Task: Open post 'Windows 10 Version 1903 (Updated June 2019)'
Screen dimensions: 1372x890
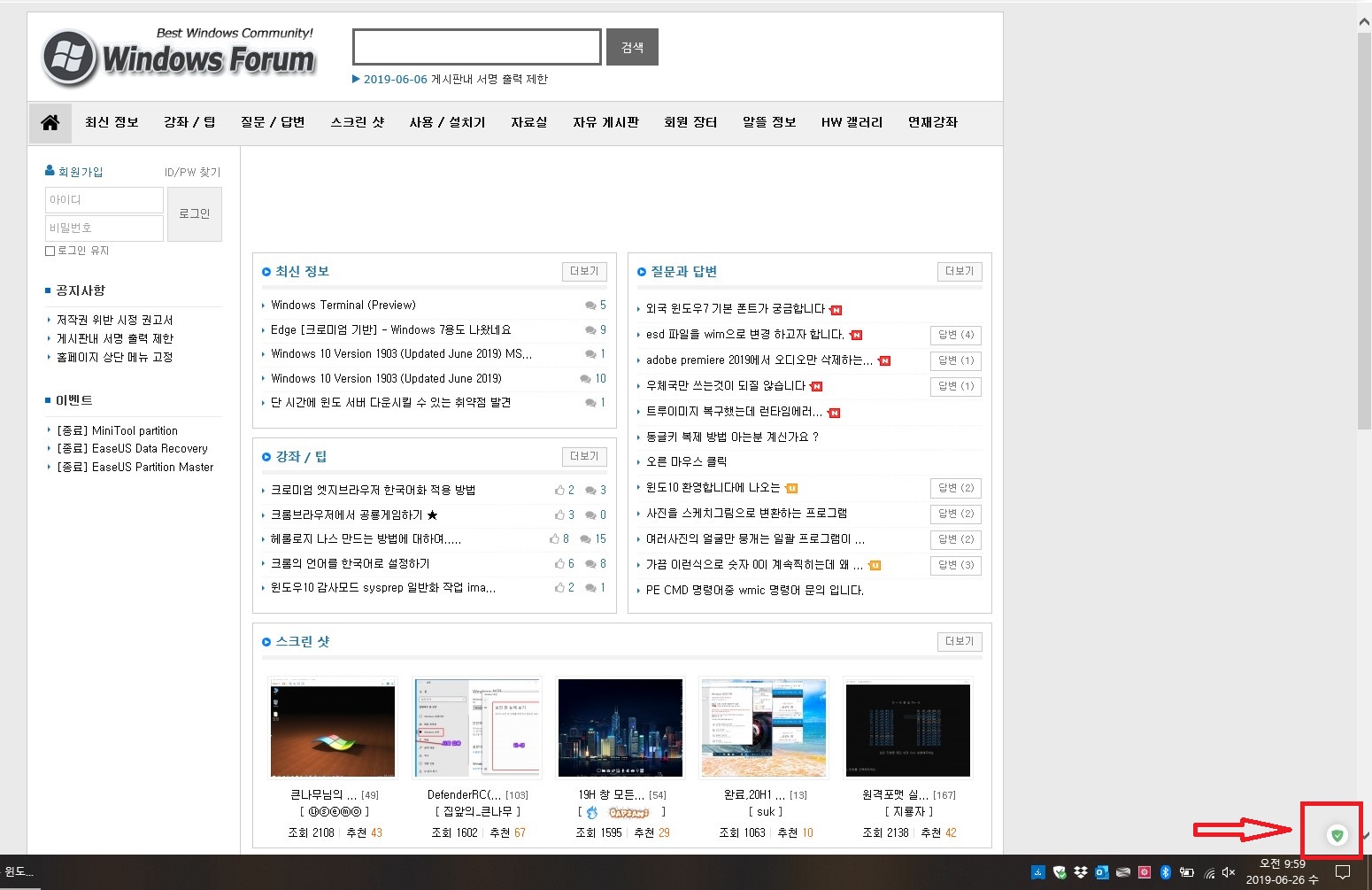Action: [386, 379]
